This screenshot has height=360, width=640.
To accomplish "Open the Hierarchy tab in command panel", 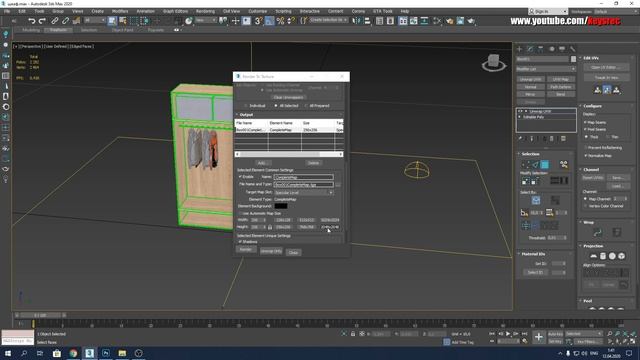I will pyautogui.click(x=540, y=49).
